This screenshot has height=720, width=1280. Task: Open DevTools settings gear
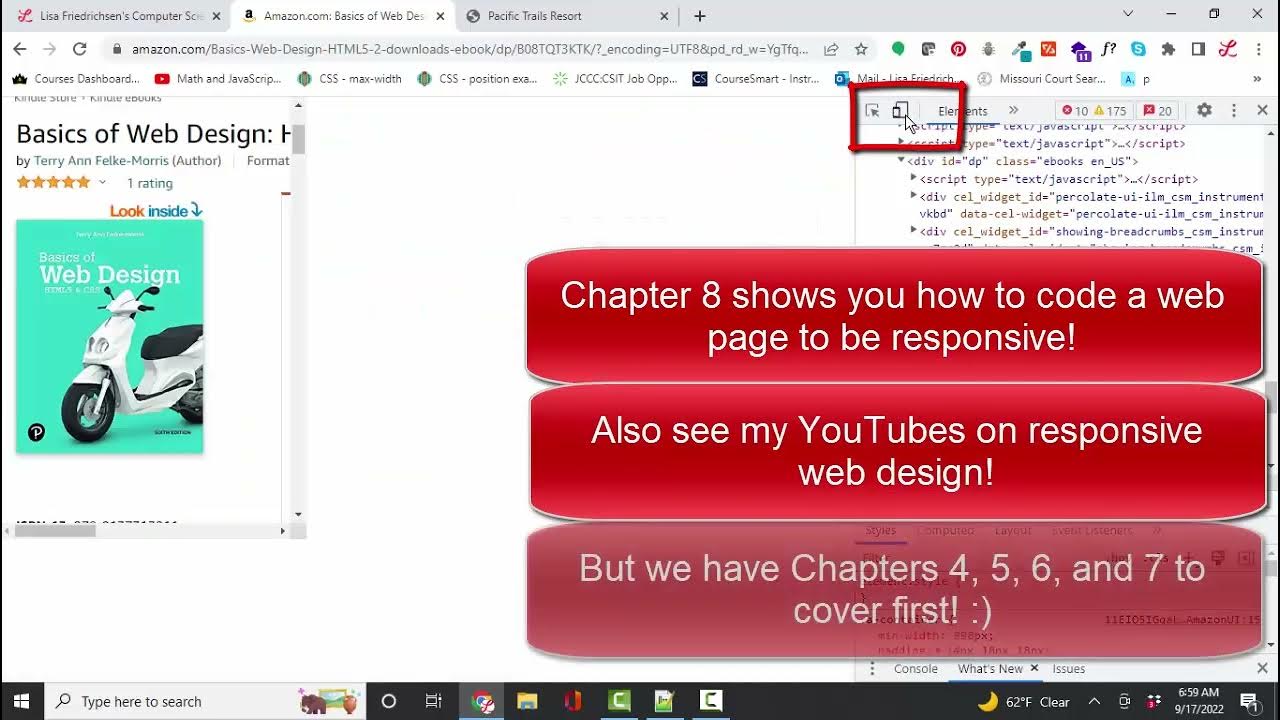tap(1205, 111)
